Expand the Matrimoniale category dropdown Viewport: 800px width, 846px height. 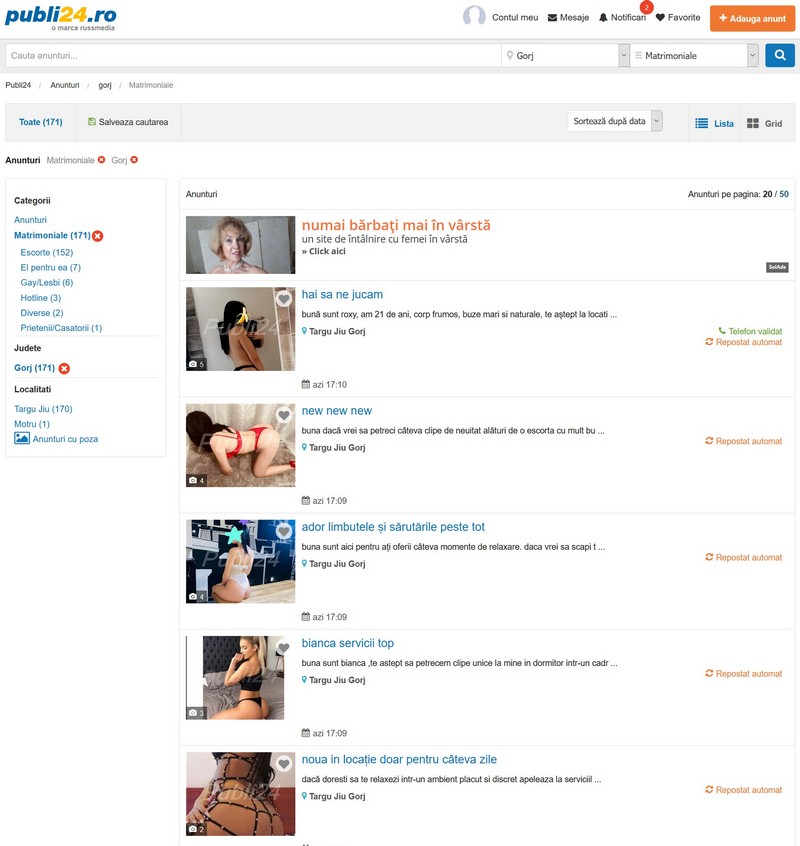[752, 56]
